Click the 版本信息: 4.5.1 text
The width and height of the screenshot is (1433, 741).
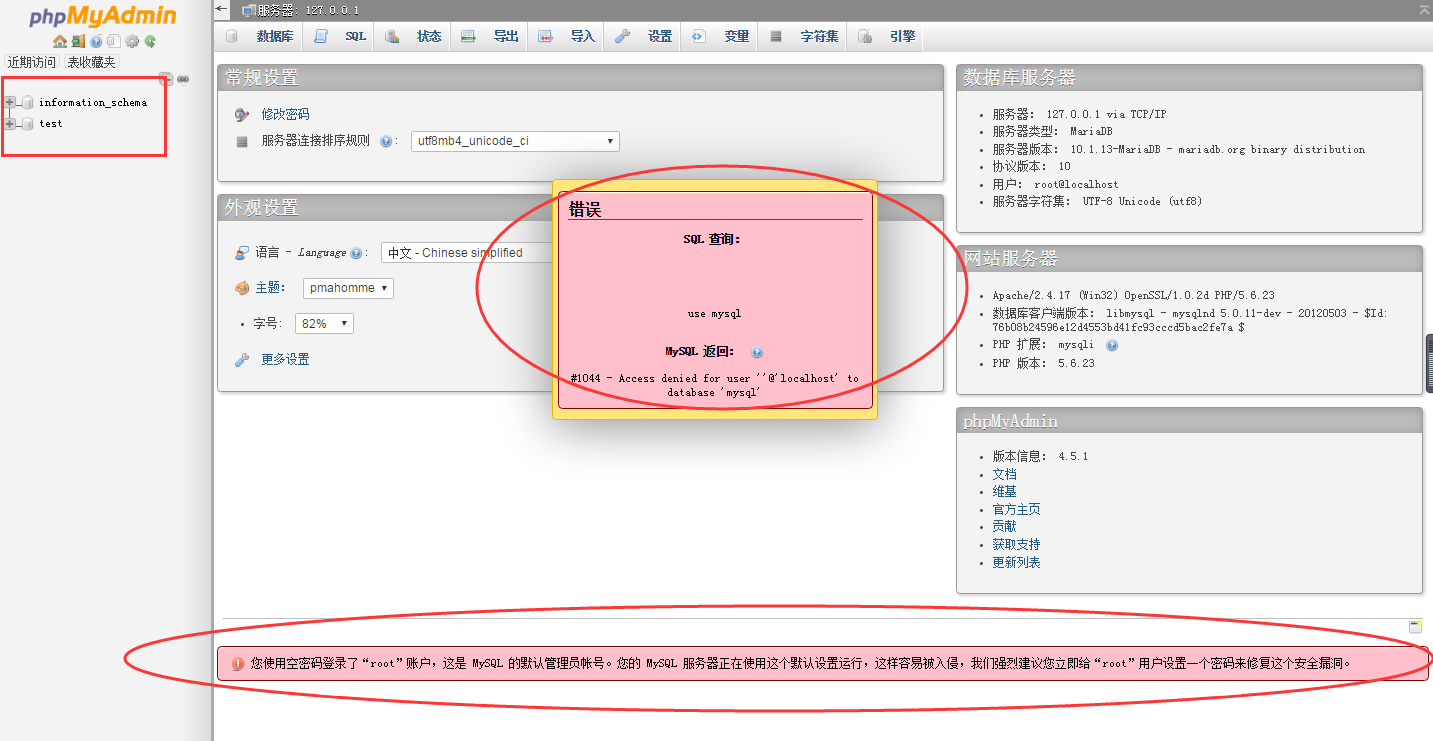point(1040,456)
